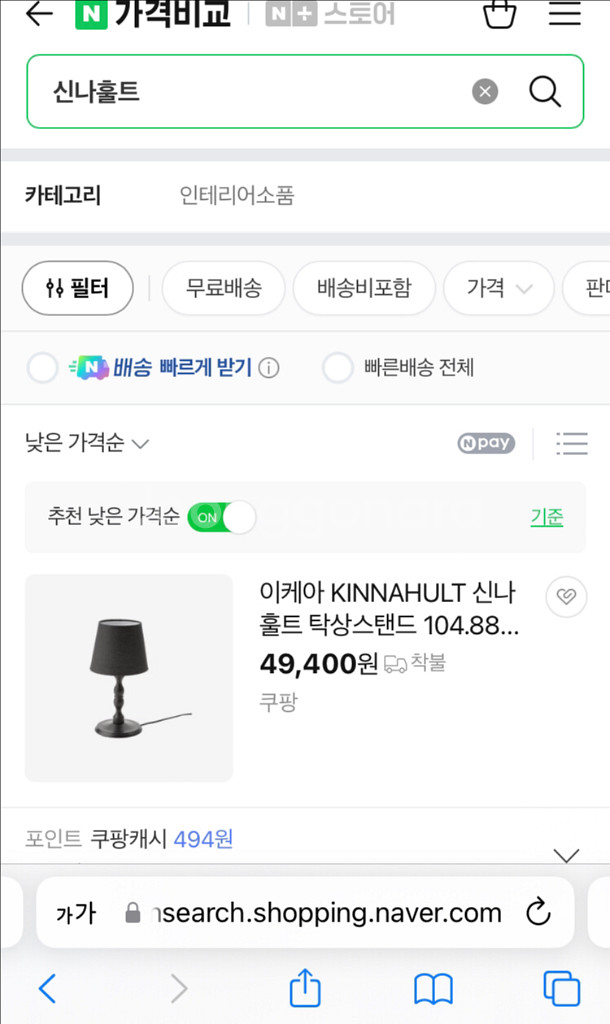Select 빠른배송 전체 radio option
The height and width of the screenshot is (1024, 610).
338,368
